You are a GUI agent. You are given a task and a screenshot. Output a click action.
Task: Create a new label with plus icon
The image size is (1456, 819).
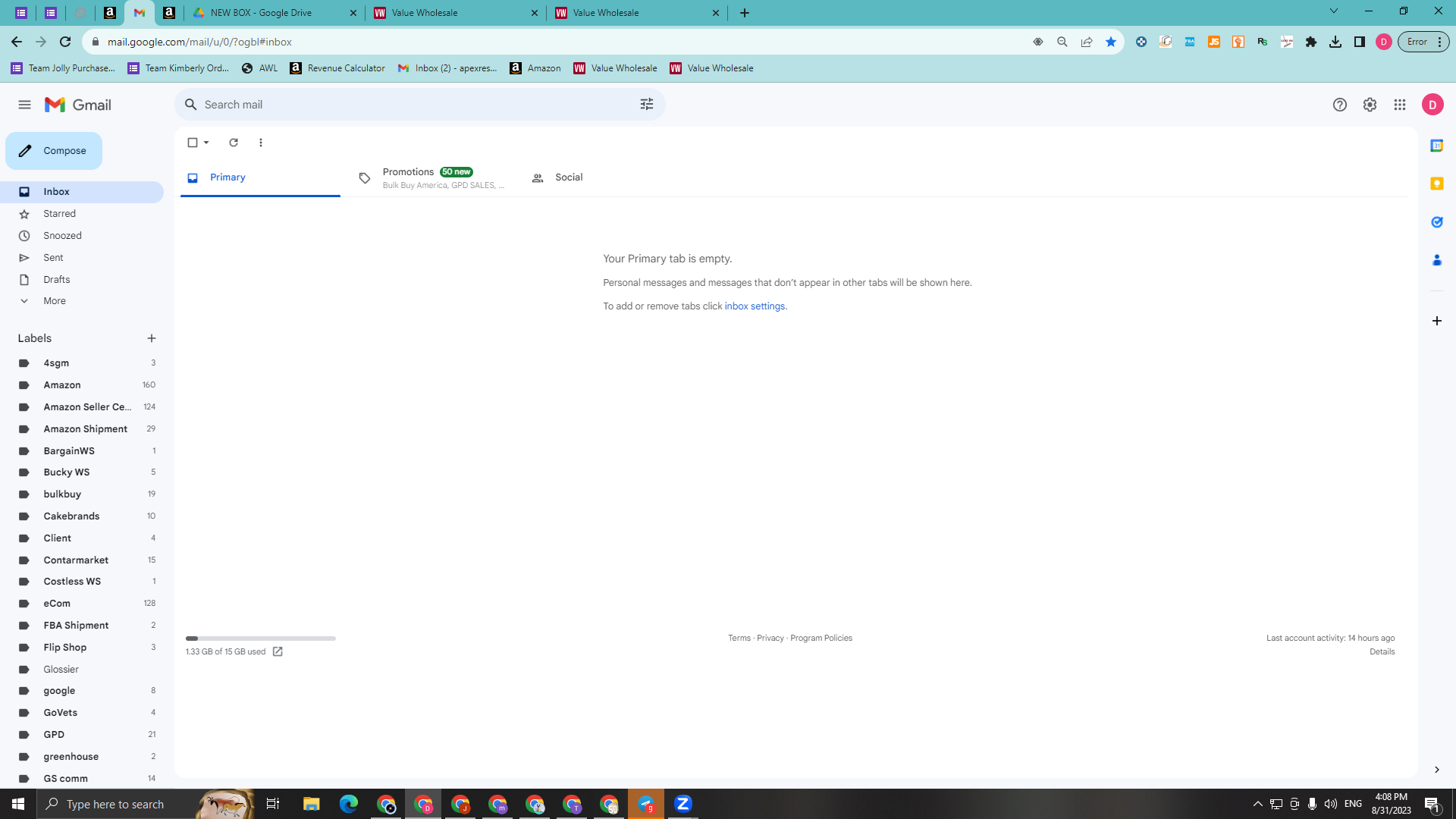point(152,338)
